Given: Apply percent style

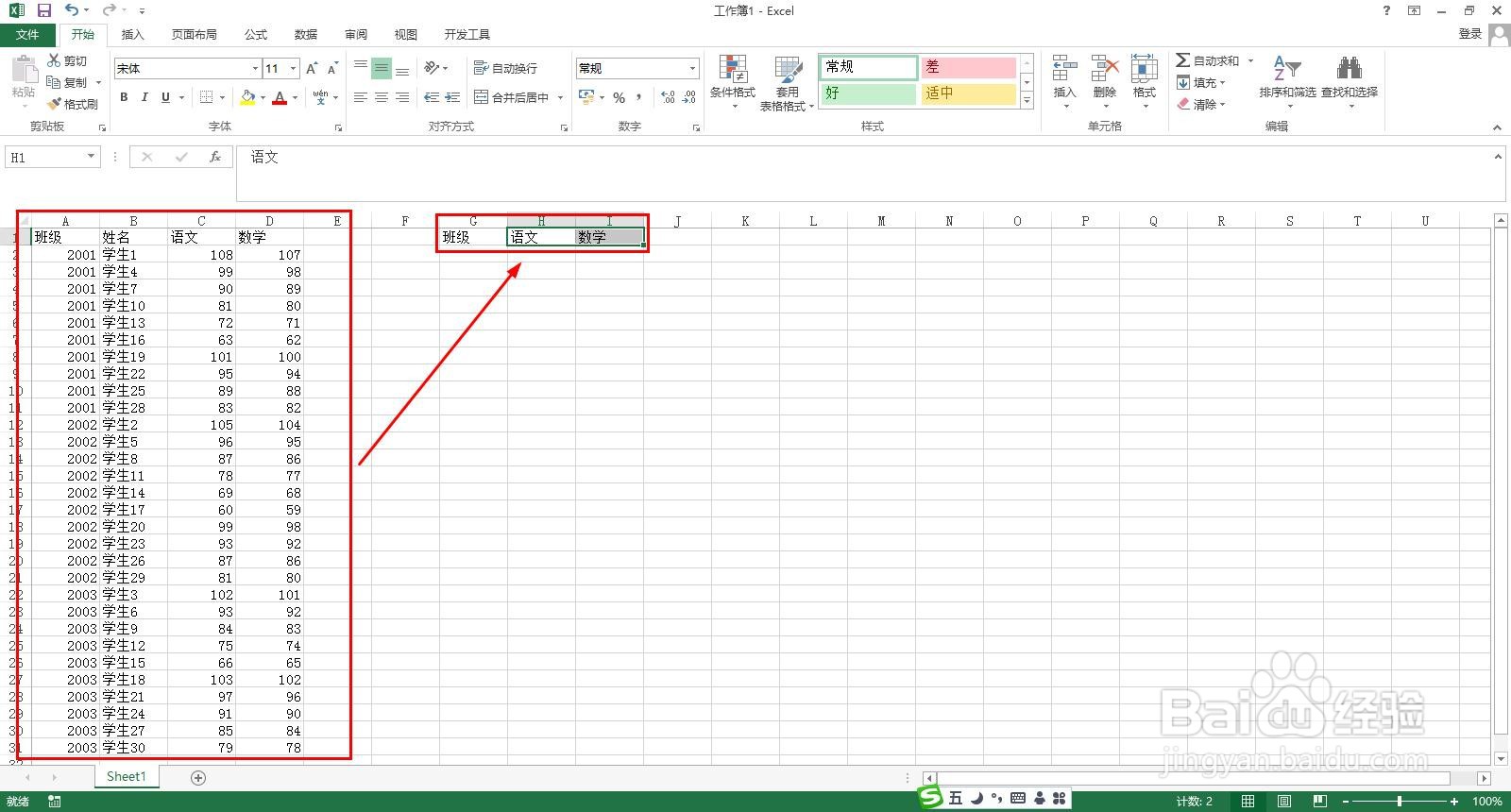Looking at the screenshot, I should (619, 97).
